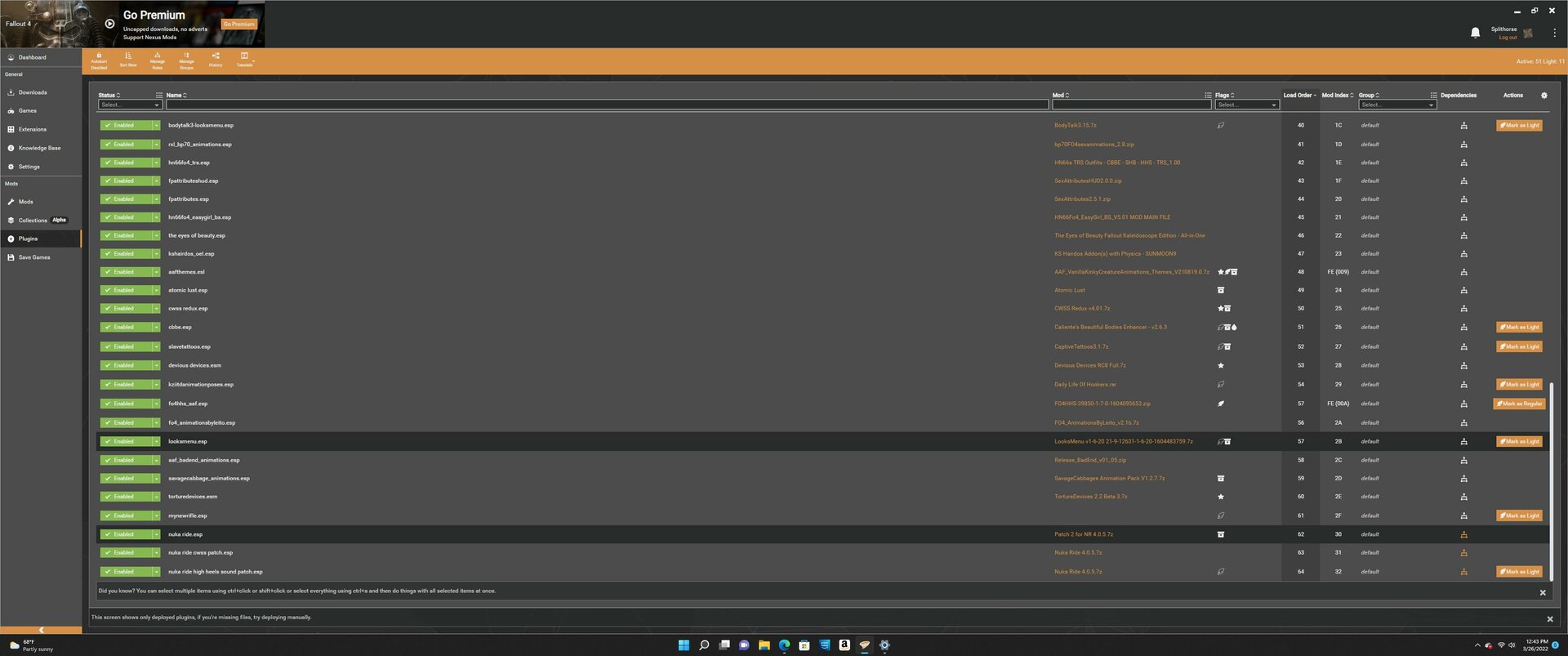
Task: Open Manage Rules in the toolbar
Action: tap(157, 60)
